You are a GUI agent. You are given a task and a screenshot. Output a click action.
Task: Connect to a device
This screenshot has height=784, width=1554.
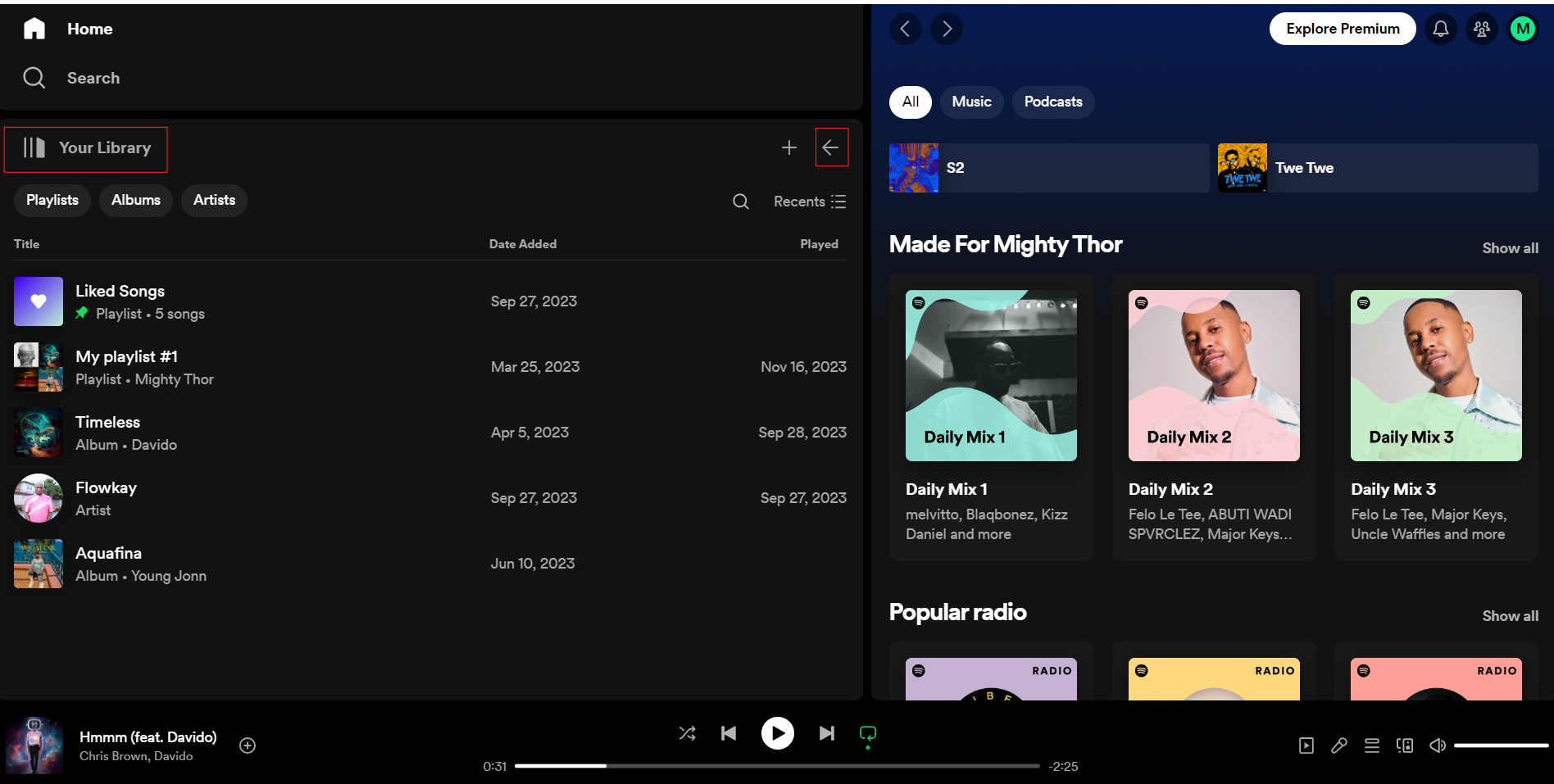1405,745
